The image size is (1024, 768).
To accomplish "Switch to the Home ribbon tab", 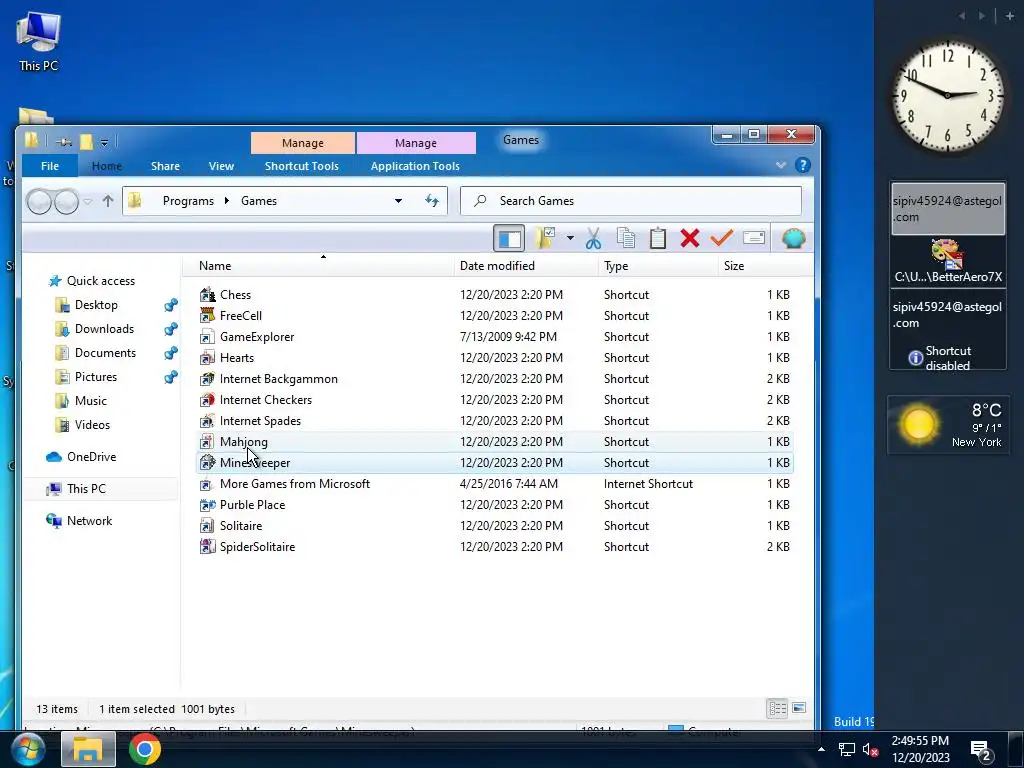I will click(106, 166).
